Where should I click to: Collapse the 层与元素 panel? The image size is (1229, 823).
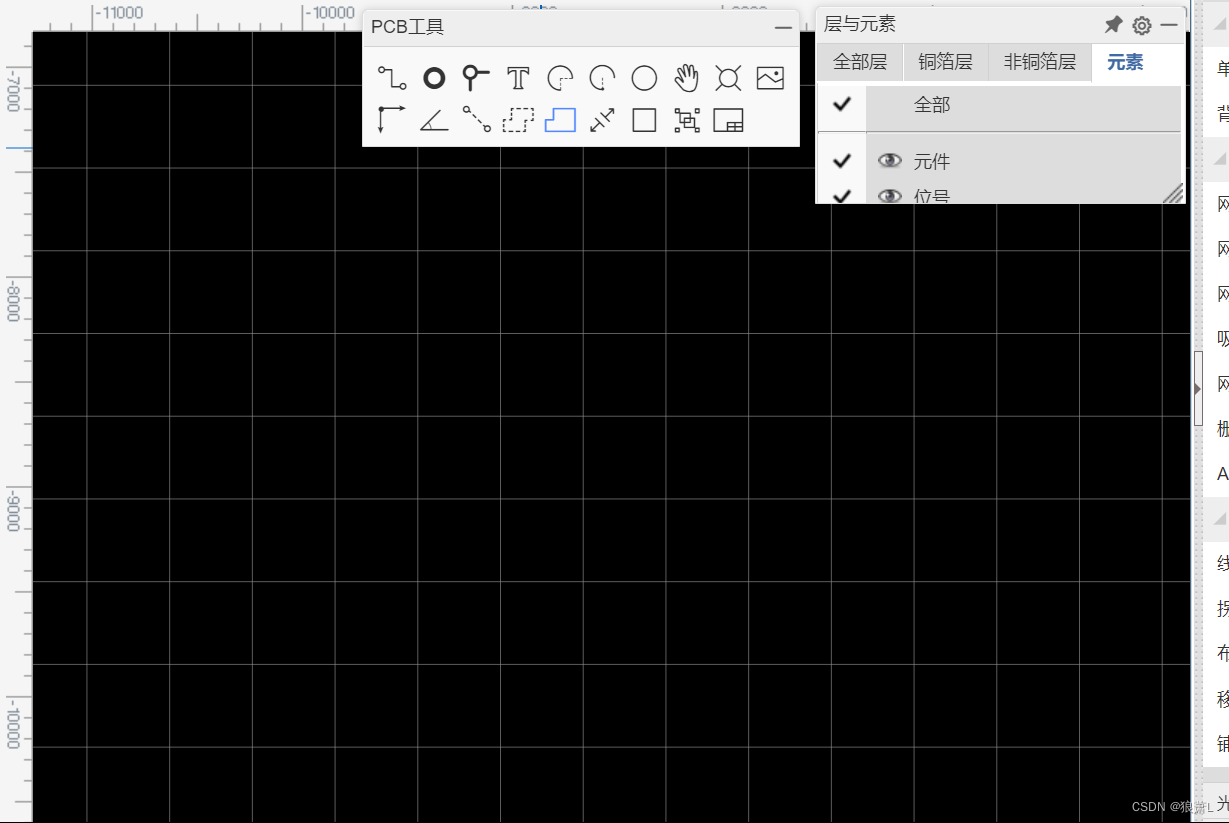coord(1169,25)
